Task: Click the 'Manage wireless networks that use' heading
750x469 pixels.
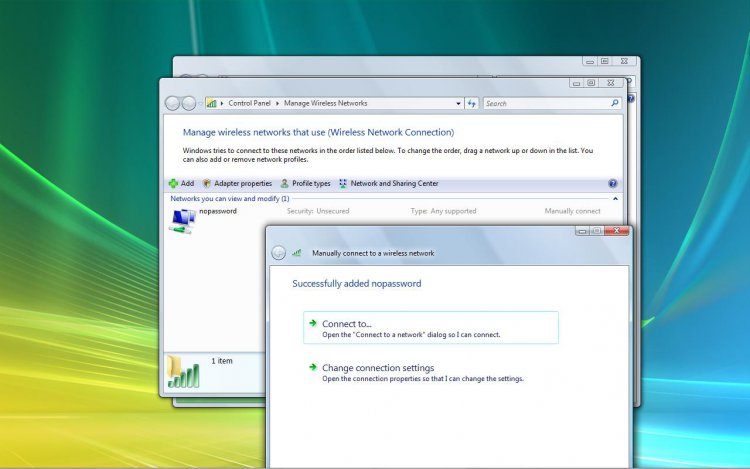Action: click(318, 132)
